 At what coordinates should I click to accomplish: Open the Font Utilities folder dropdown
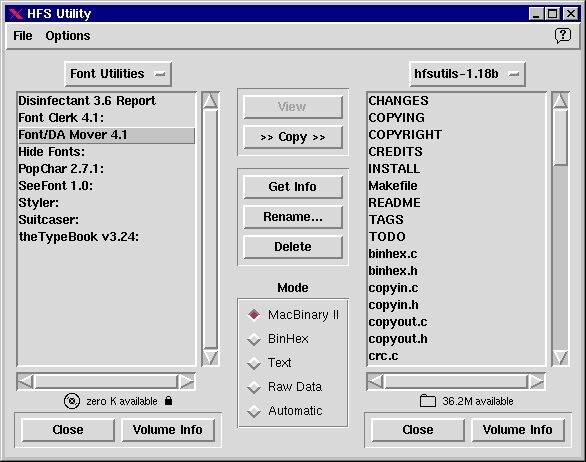118,74
